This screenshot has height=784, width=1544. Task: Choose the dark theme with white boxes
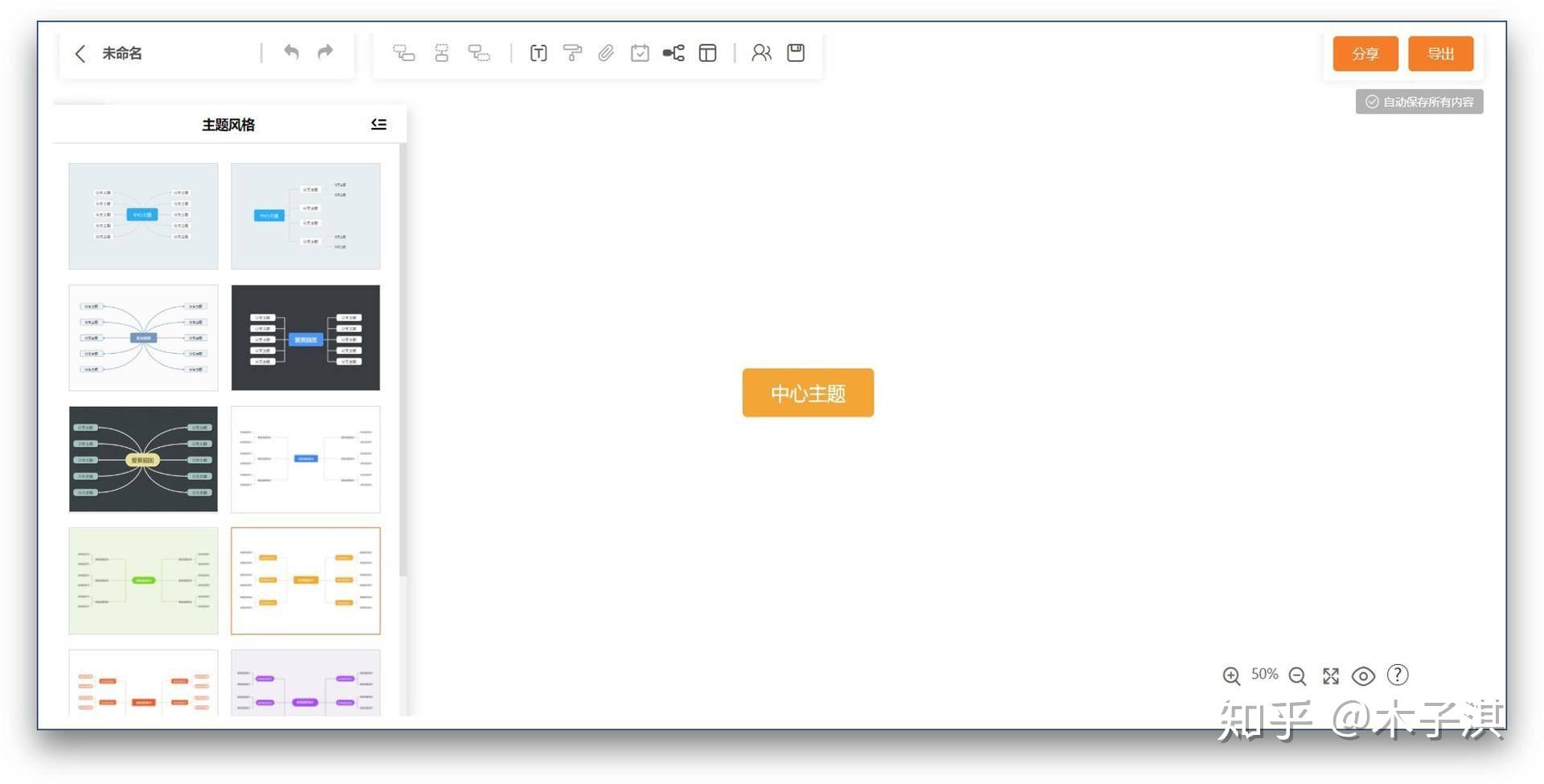(x=306, y=338)
